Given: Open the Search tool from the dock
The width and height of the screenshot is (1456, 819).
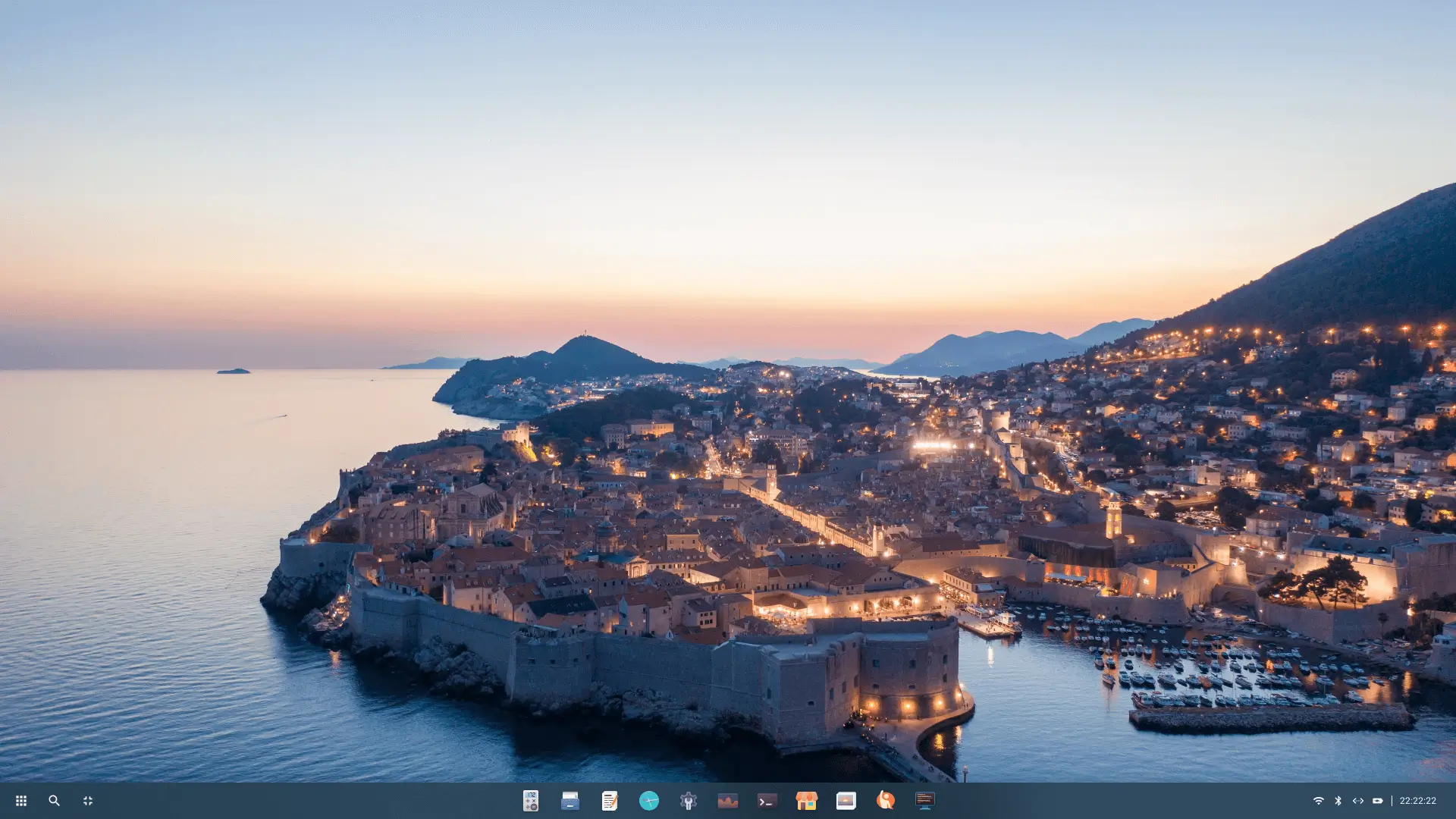Looking at the screenshot, I should pos(55,800).
